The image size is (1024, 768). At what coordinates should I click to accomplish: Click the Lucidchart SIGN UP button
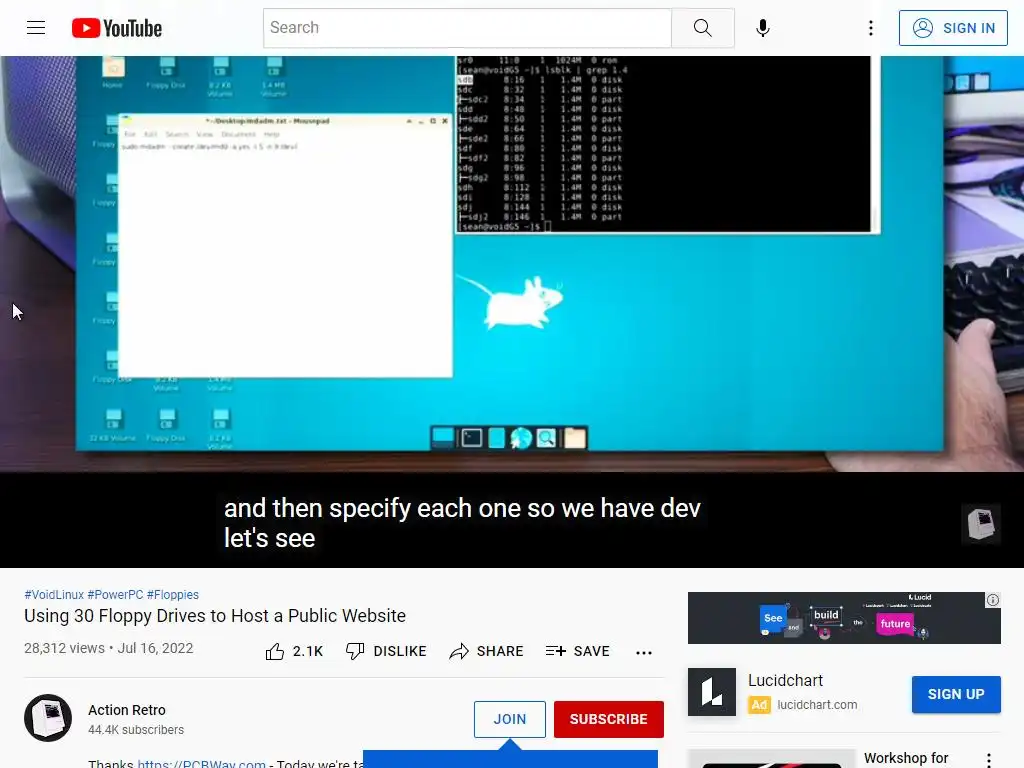click(x=956, y=694)
